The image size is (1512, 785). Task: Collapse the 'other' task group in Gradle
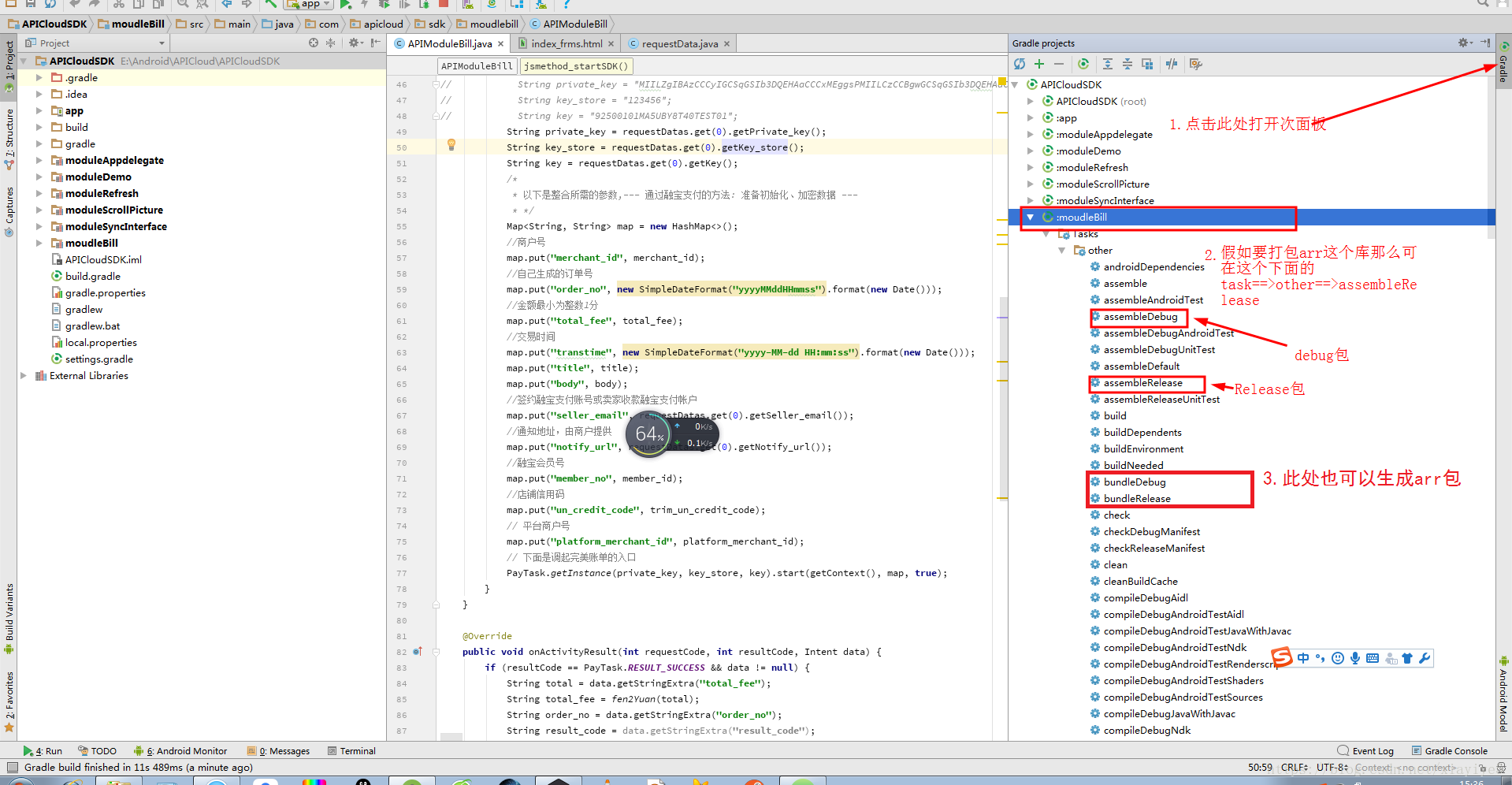[1061, 251]
